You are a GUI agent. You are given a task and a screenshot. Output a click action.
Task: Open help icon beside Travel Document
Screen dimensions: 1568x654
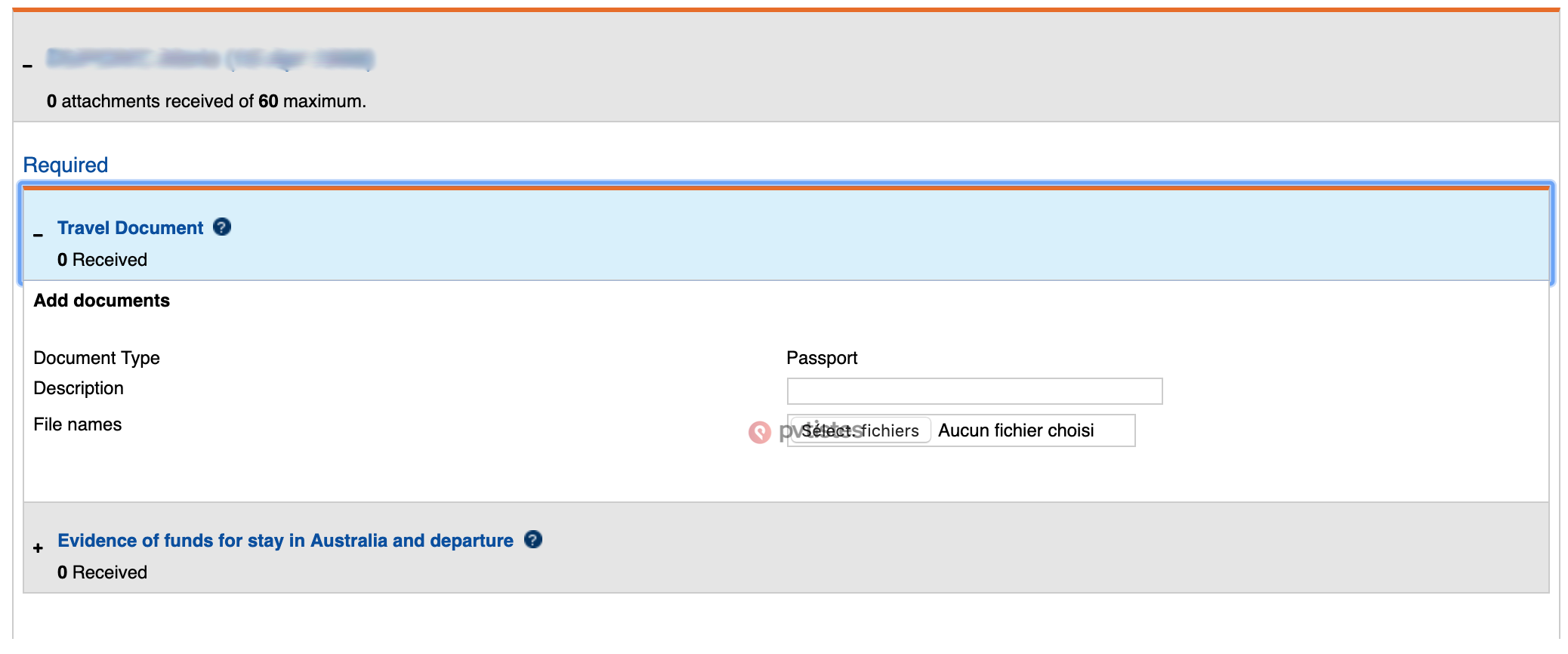click(221, 227)
